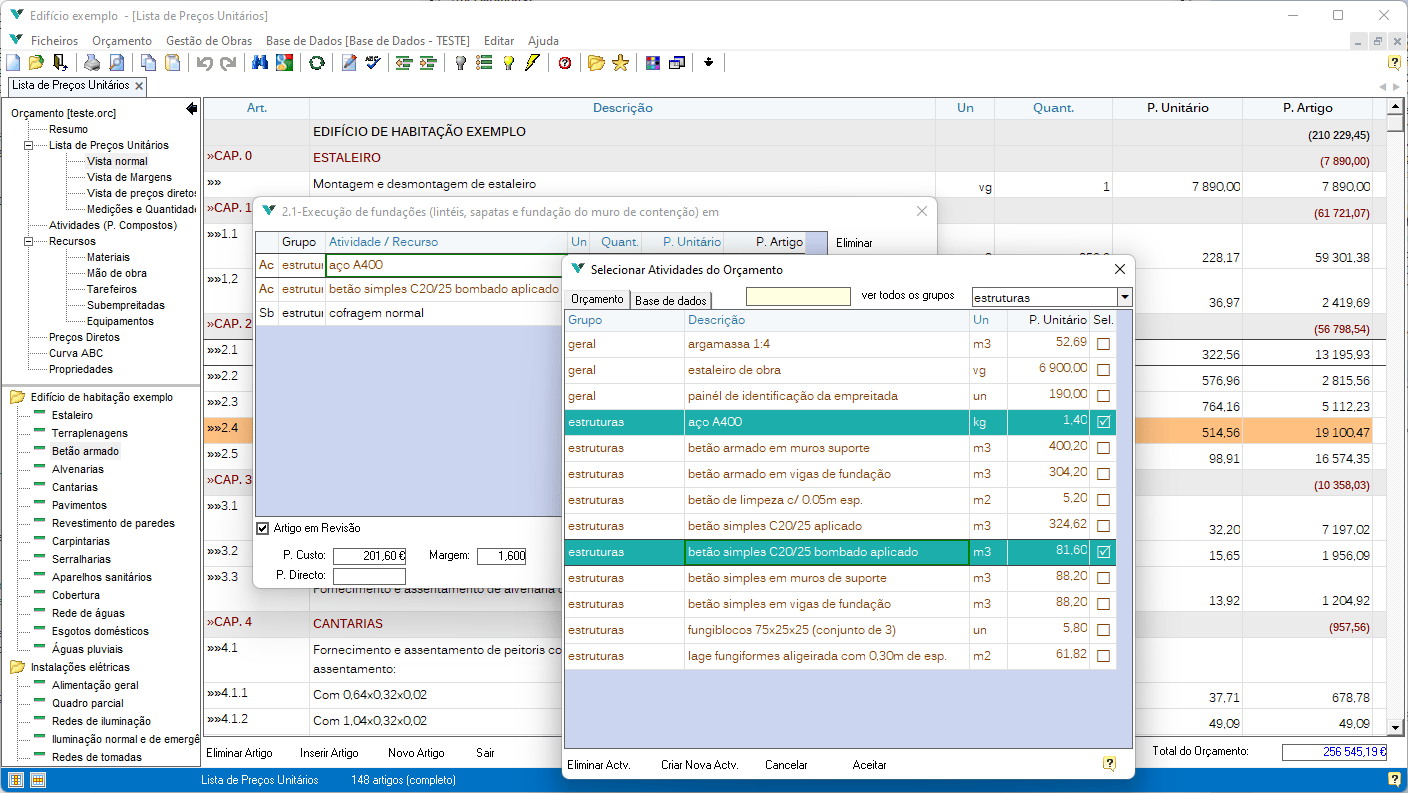Click the green refresh circle icon
Screen dimensions: 1408x793
click(317, 63)
